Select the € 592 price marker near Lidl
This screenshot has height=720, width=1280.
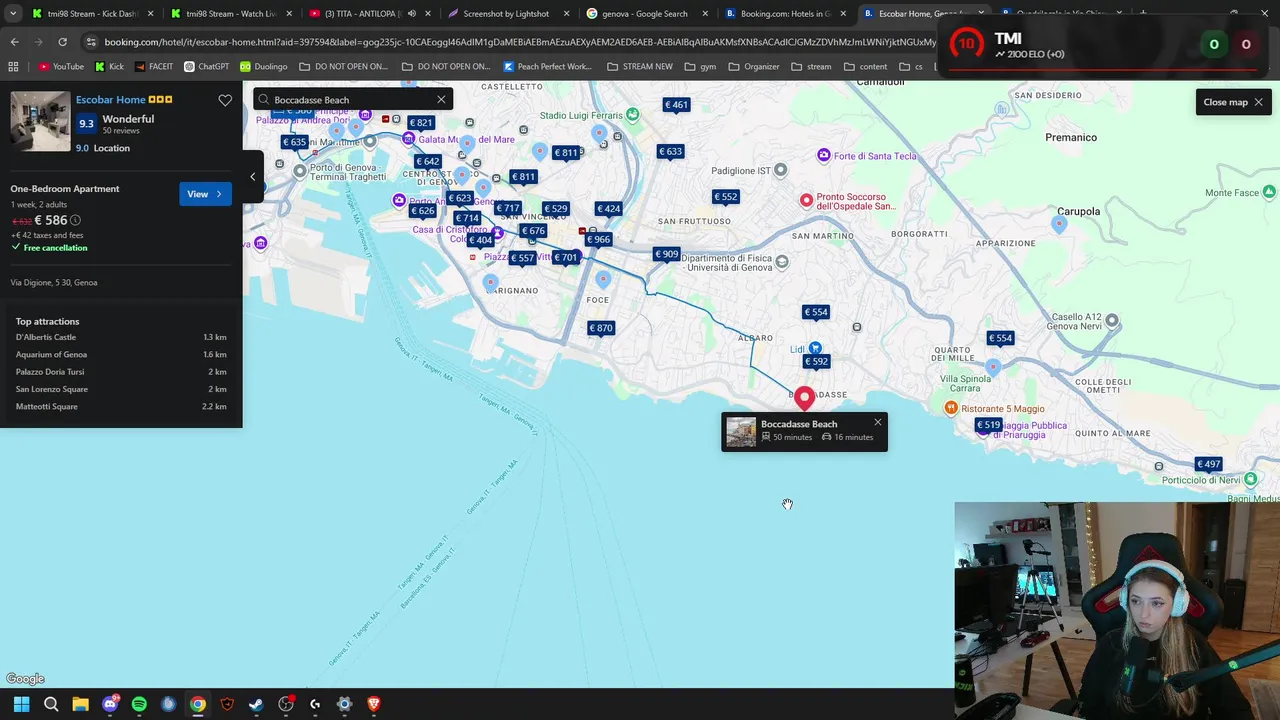(x=816, y=361)
